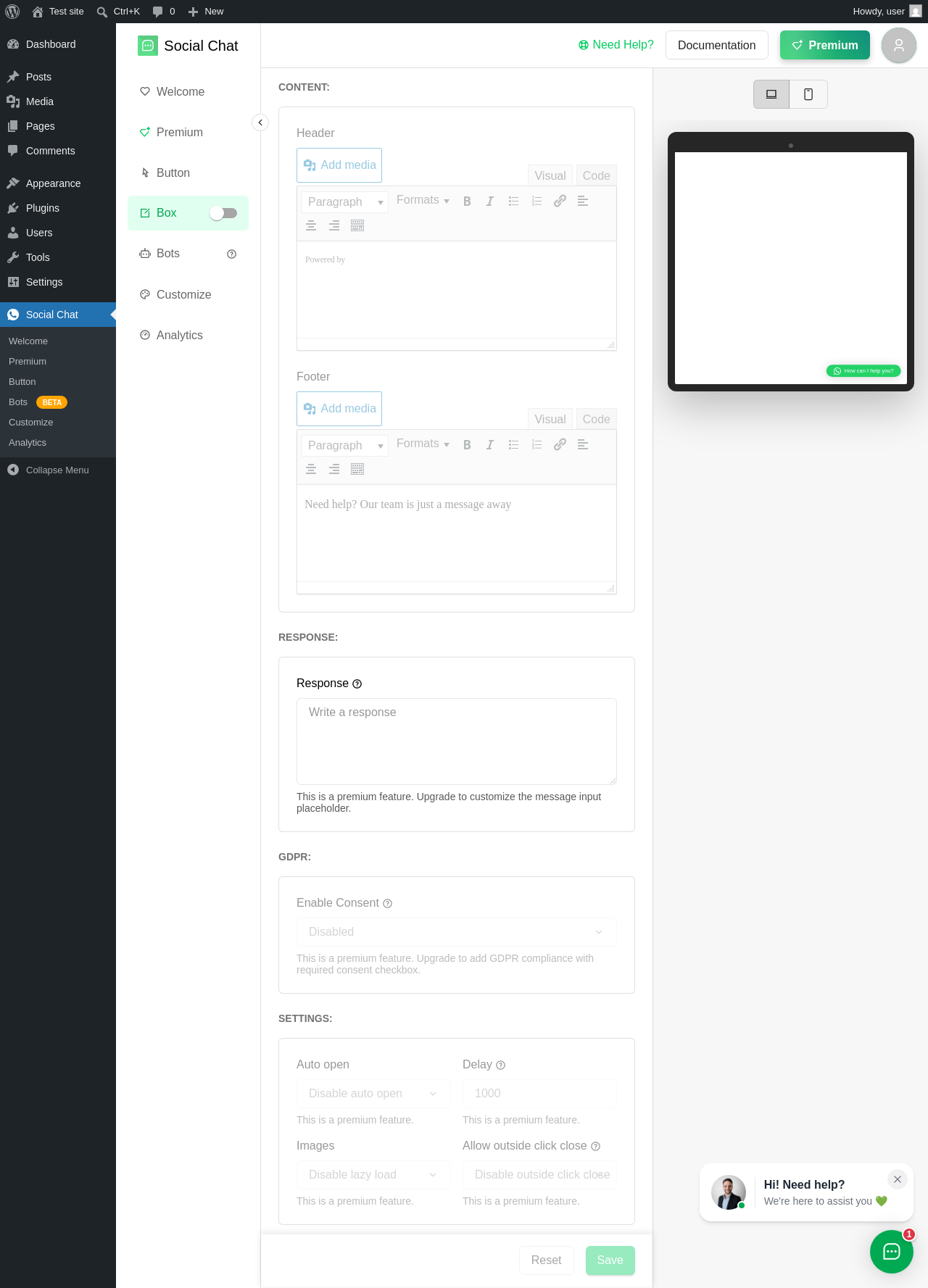Click bulleted list icon in Footer editor
928x1288 pixels.
[513, 445]
